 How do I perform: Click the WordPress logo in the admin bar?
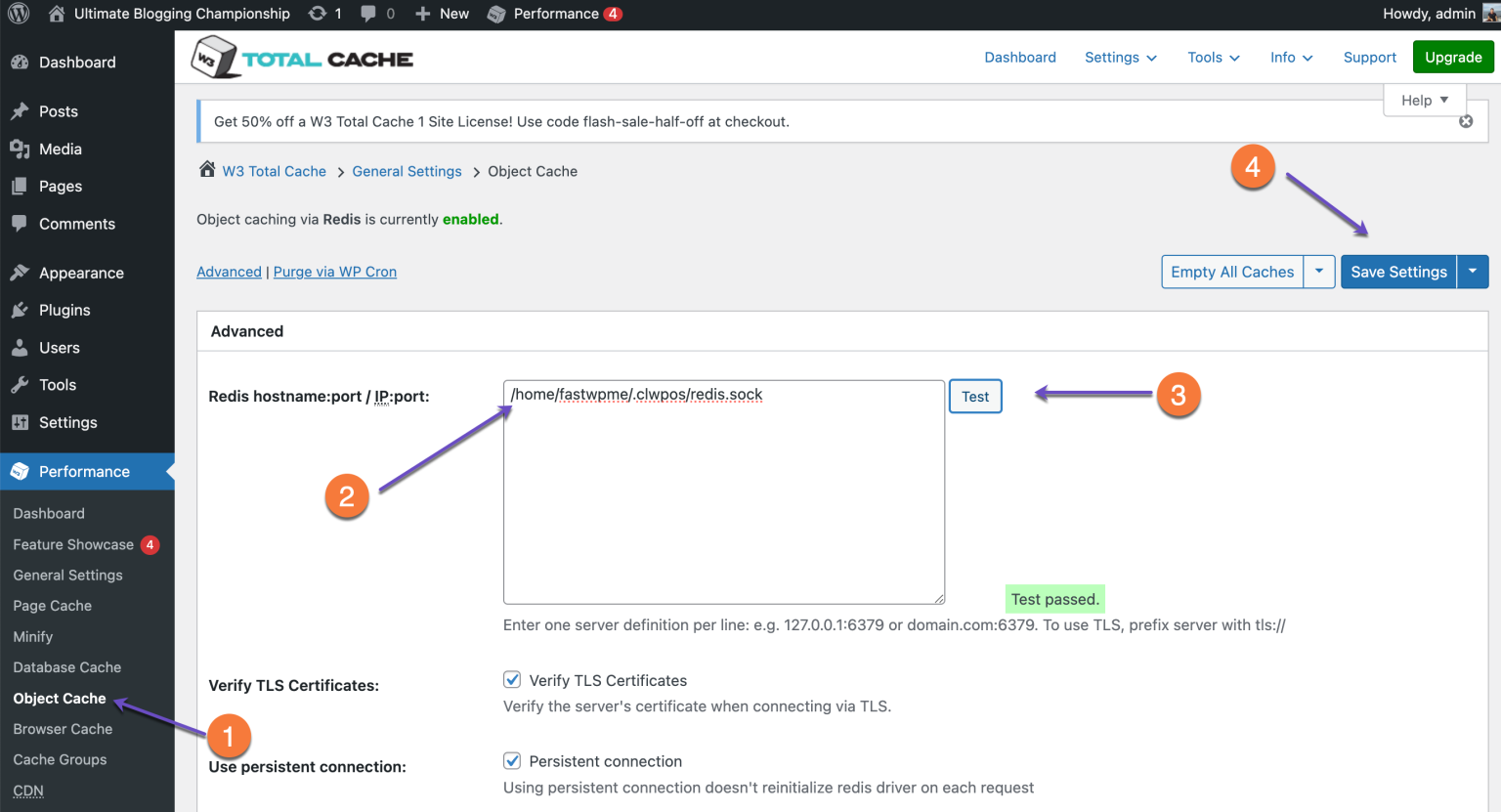(x=20, y=14)
